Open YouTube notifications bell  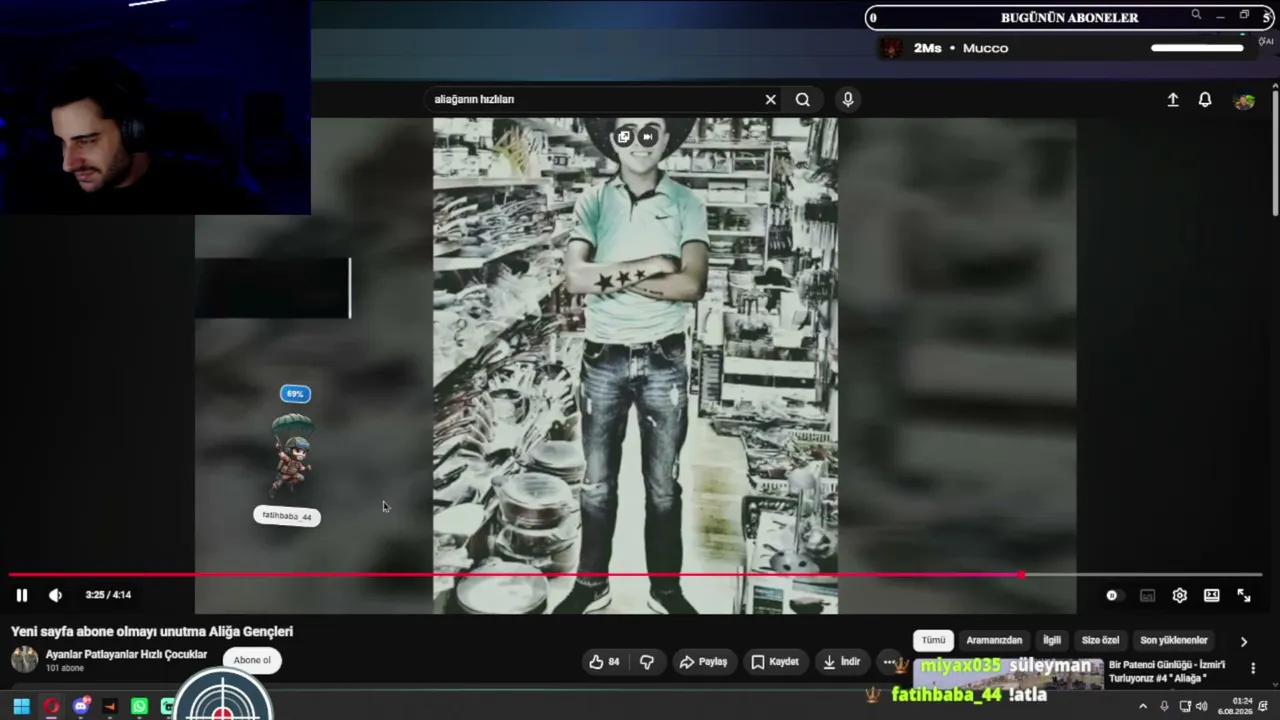pyautogui.click(x=1205, y=100)
